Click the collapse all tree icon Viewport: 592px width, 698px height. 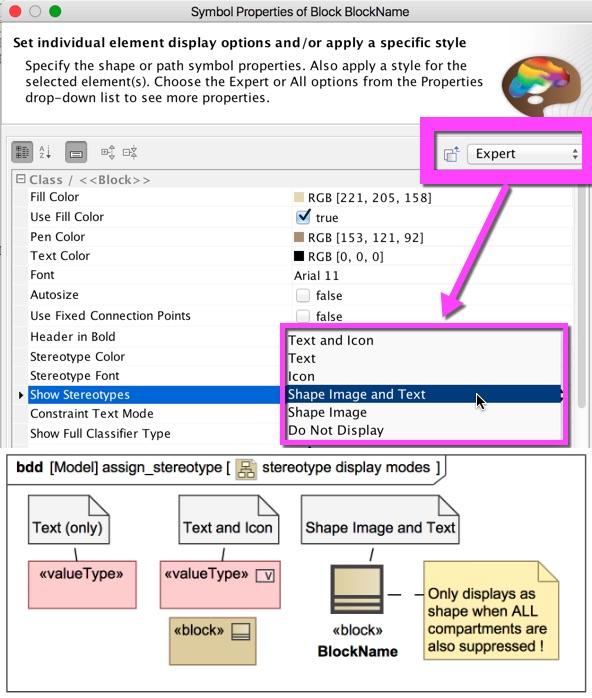coord(130,153)
